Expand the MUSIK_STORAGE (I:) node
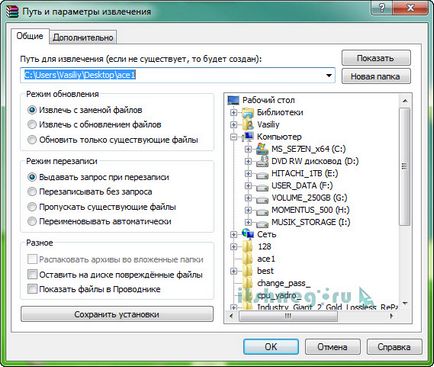 (x=248, y=222)
